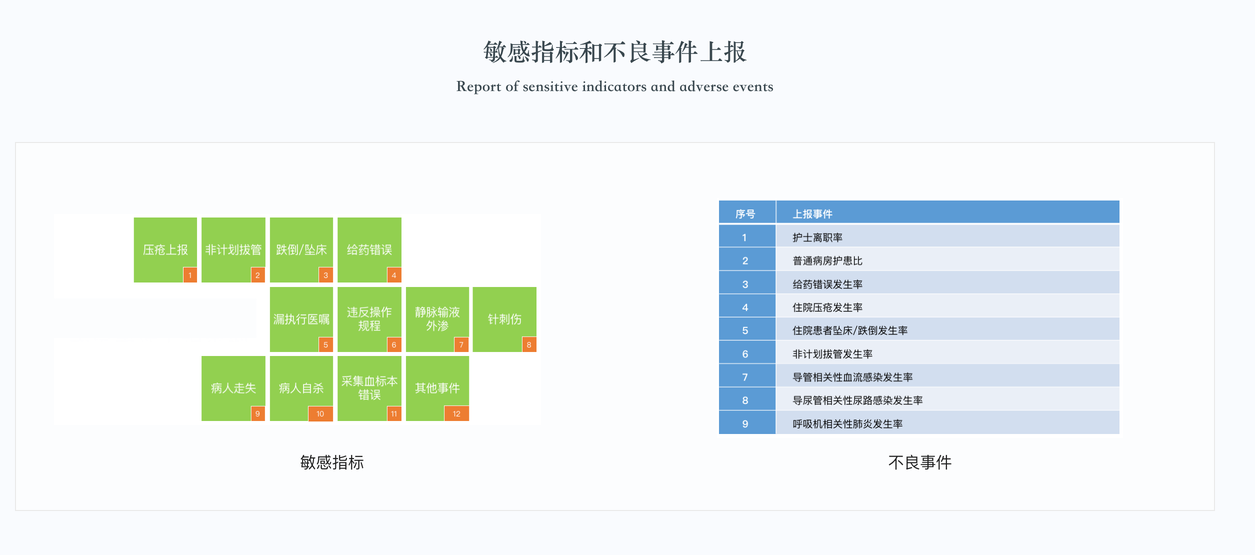The image size is (1255, 555).
Task: Select the 采集血标本错误 tile
Action: 369,388
